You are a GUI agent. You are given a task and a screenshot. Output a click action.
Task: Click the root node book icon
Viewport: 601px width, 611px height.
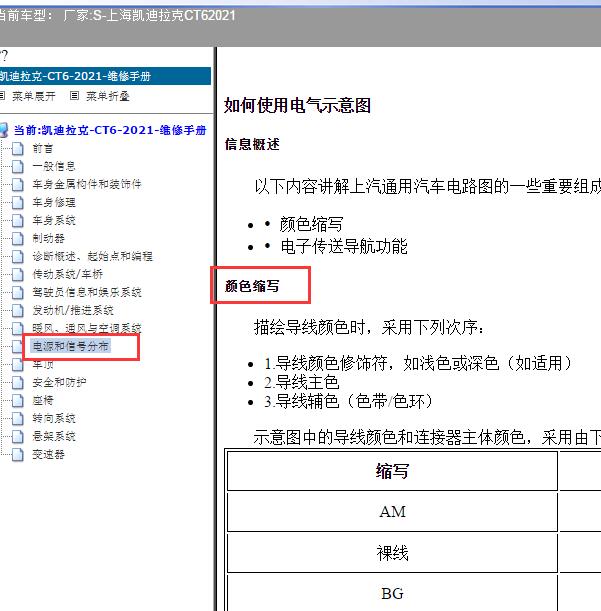pyautogui.click(x=4, y=130)
